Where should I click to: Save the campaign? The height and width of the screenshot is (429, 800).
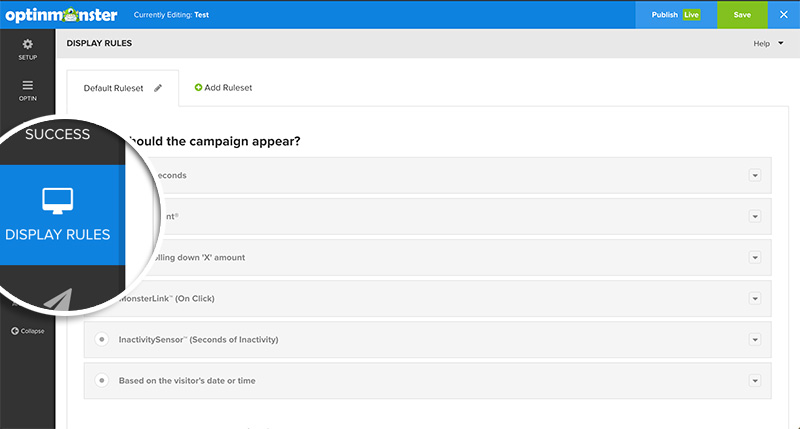(x=742, y=15)
